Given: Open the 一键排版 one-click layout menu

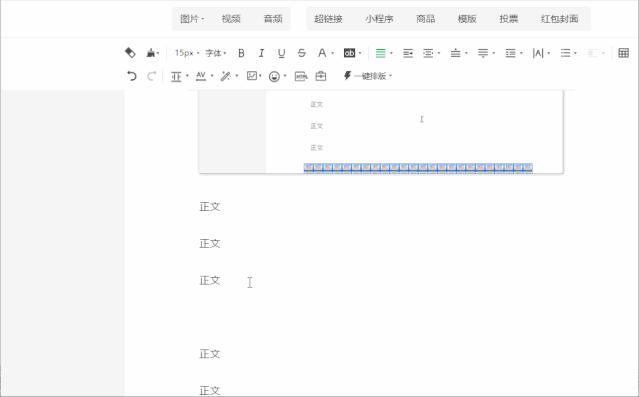Looking at the screenshot, I should pyautogui.click(x=368, y=76).
